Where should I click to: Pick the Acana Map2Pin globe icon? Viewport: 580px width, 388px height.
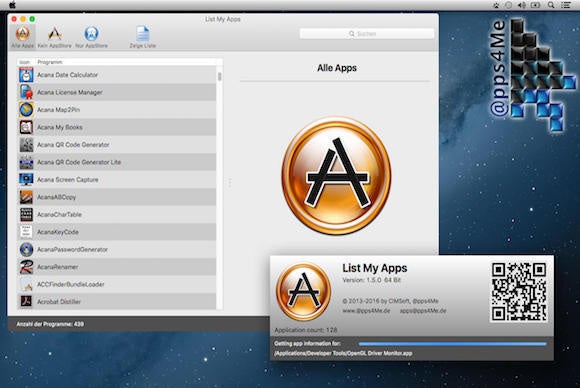(x=26, y=109)
